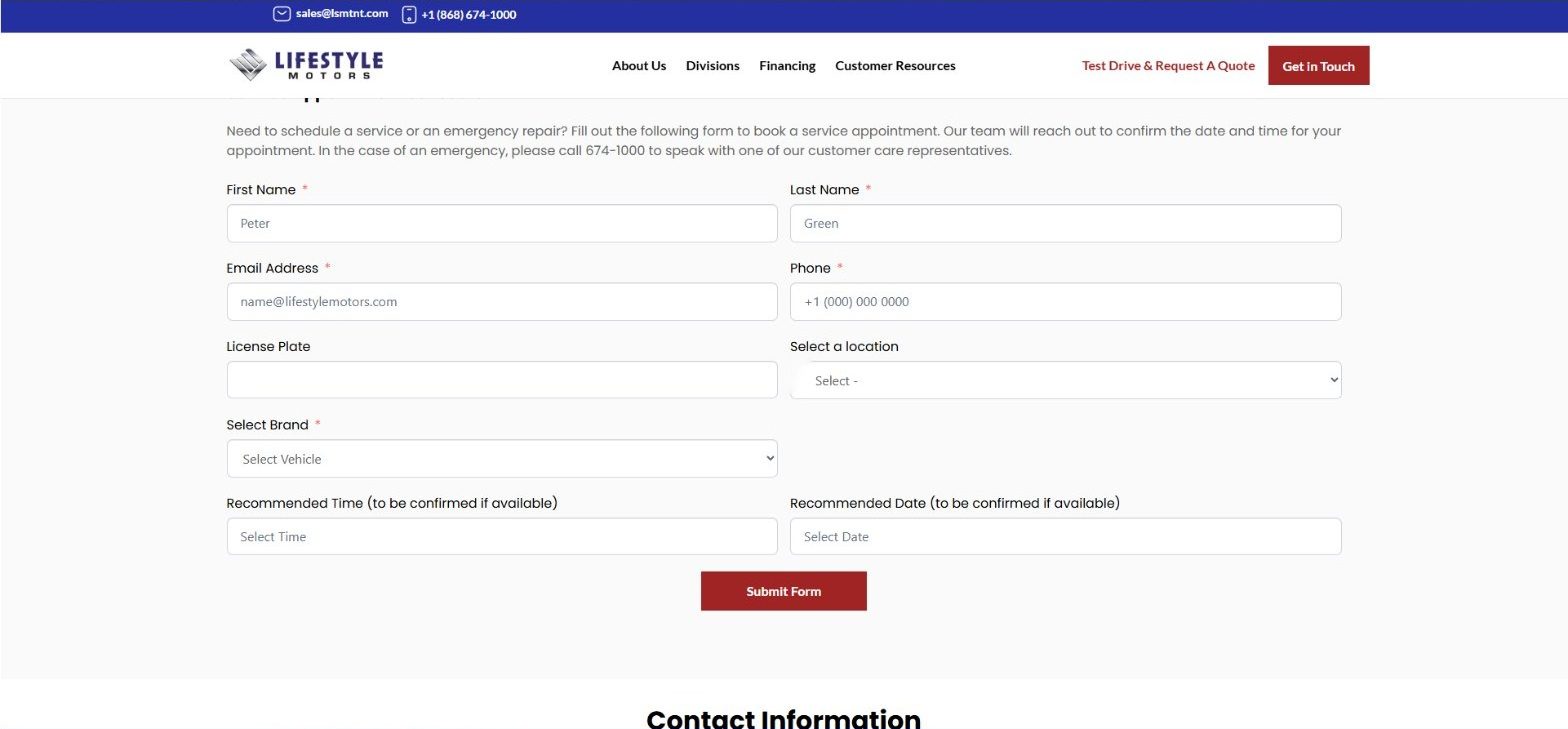
Task: Click the Contact Information heading
Action: [x=783, y=718]
